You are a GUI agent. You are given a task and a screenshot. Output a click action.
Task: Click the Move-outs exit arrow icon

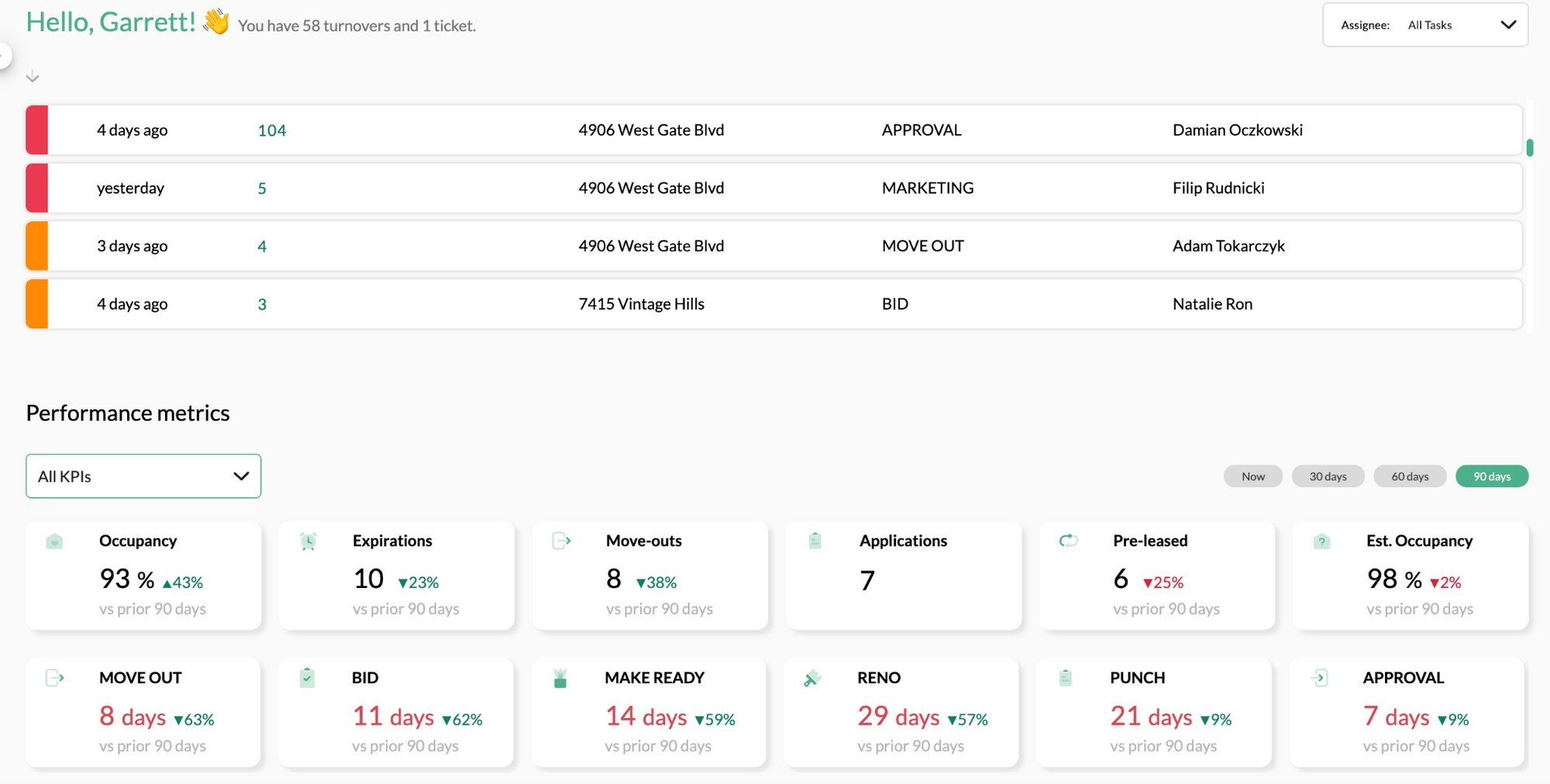click(561, 541)
